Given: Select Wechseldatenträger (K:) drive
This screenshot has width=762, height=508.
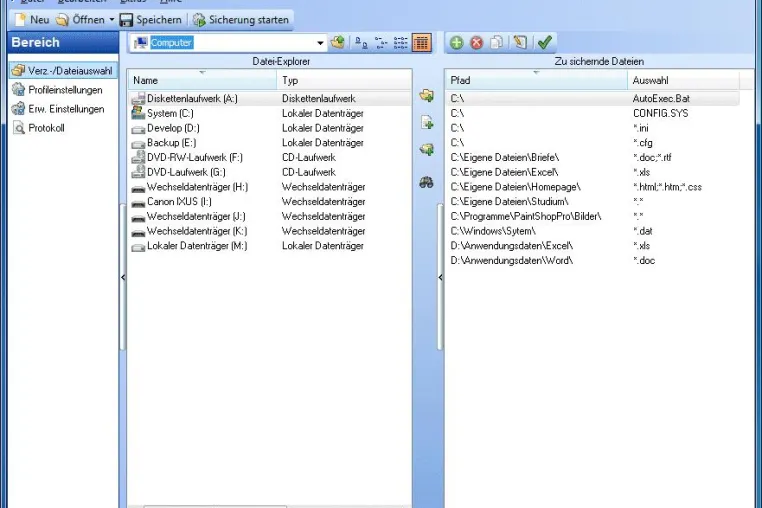Looking at the screenshot, I should [270, 231].
